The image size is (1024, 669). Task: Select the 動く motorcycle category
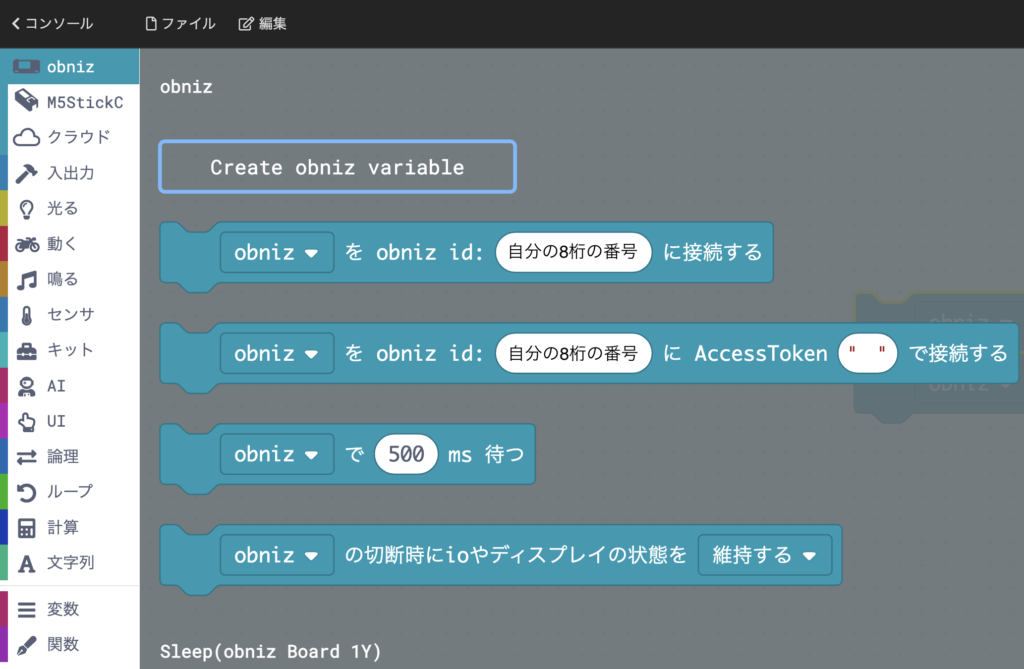click(x=70, y=244)
